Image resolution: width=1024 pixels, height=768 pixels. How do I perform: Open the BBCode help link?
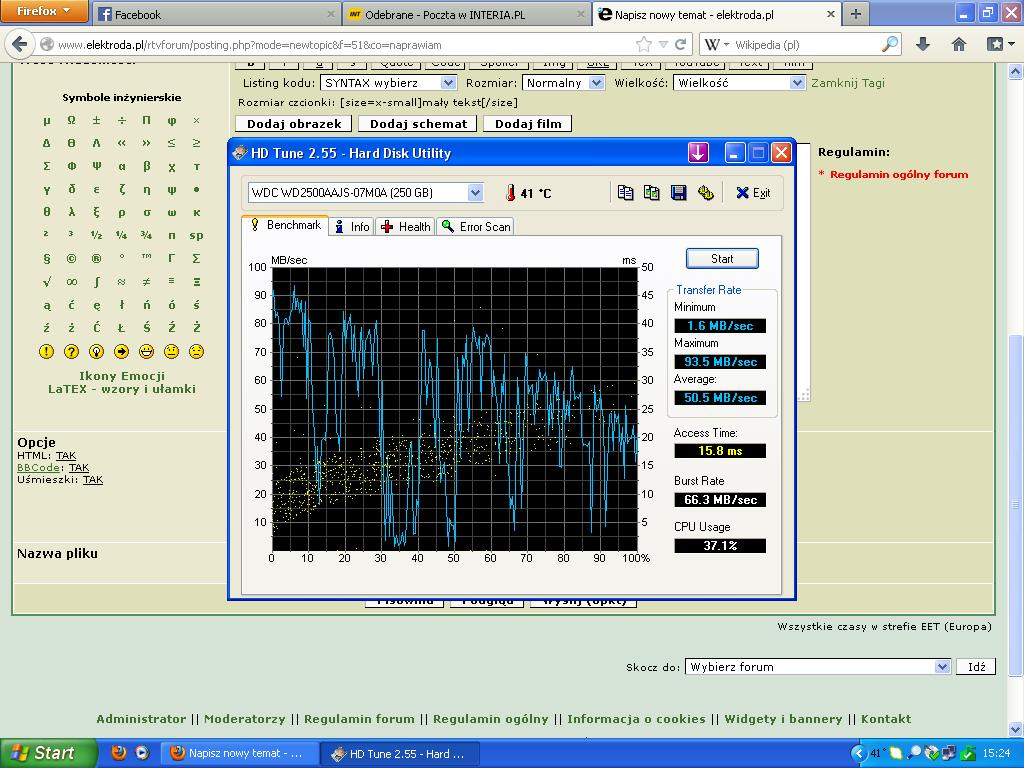pyautogui.click(x=39, y=467)
